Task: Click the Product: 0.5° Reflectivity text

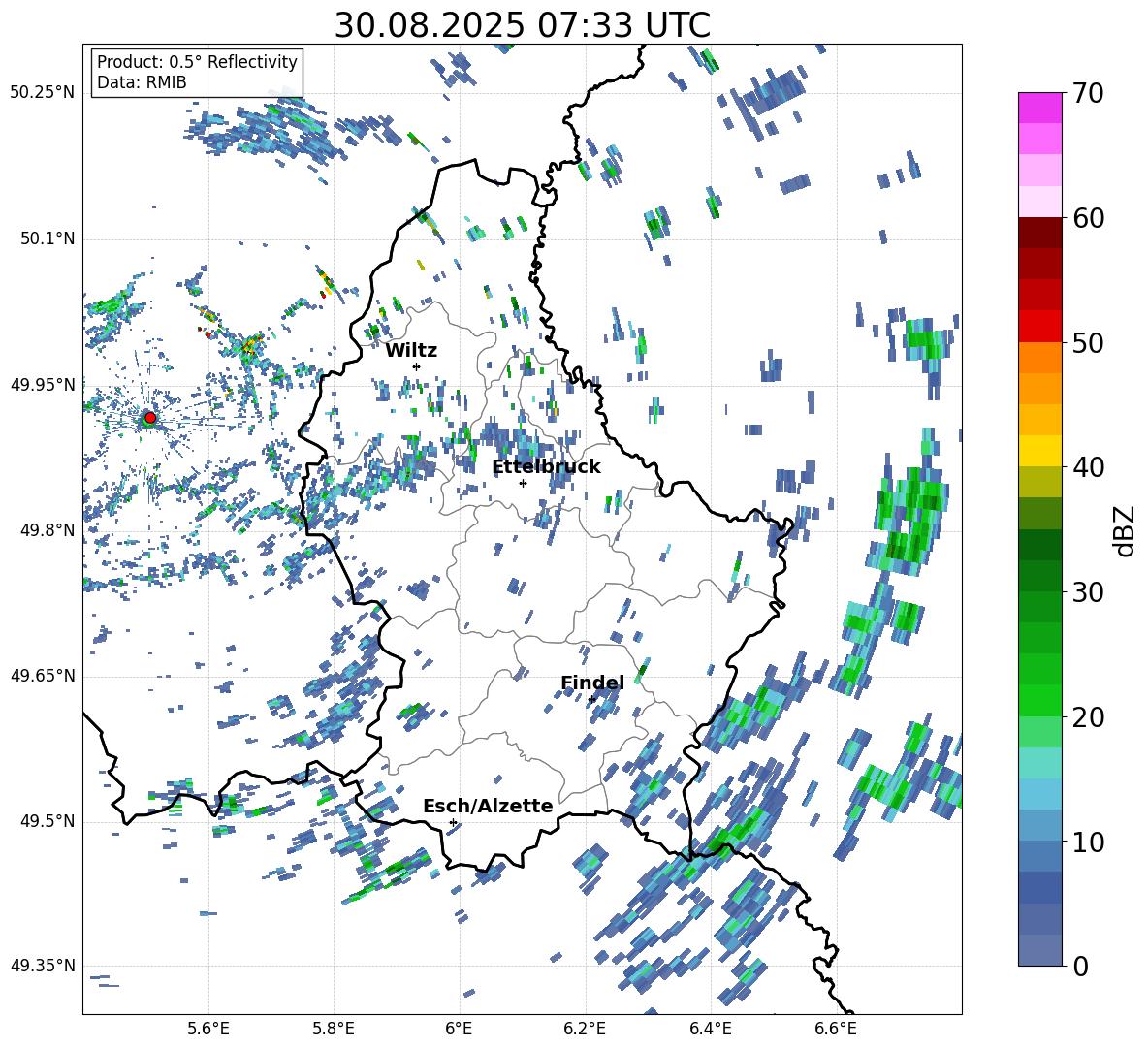Action: (197, 61)
